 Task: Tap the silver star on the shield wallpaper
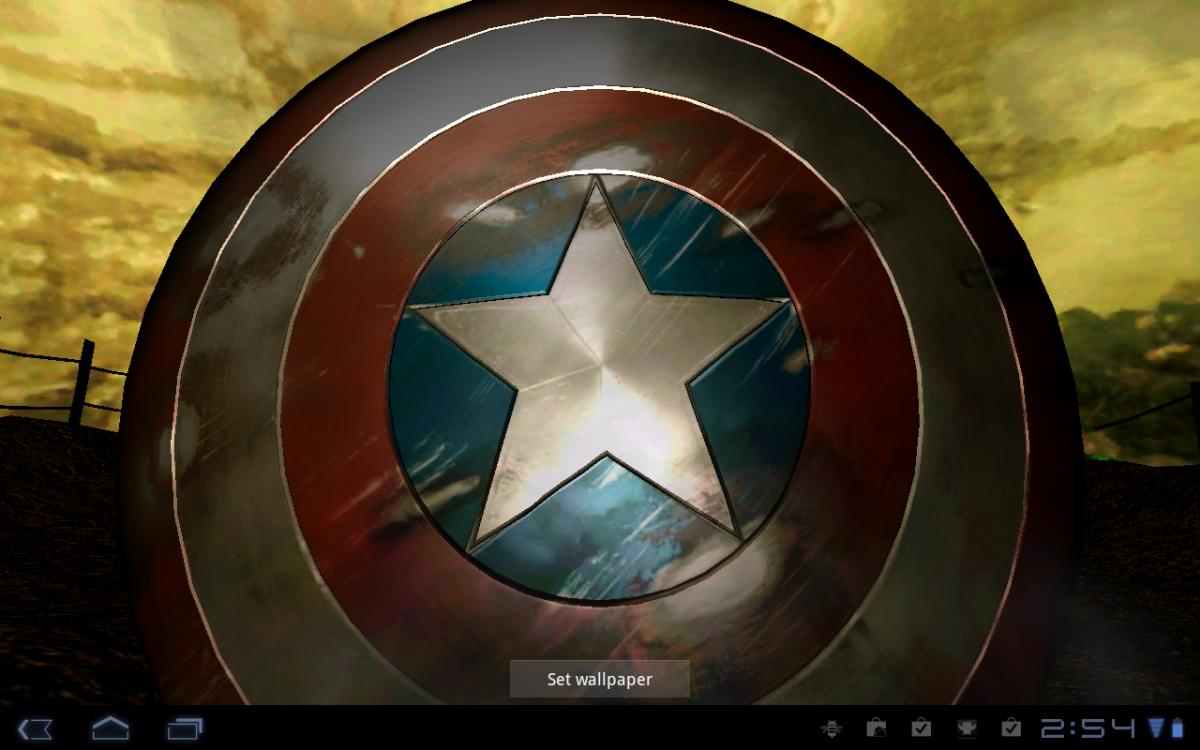tap(600, 365)
